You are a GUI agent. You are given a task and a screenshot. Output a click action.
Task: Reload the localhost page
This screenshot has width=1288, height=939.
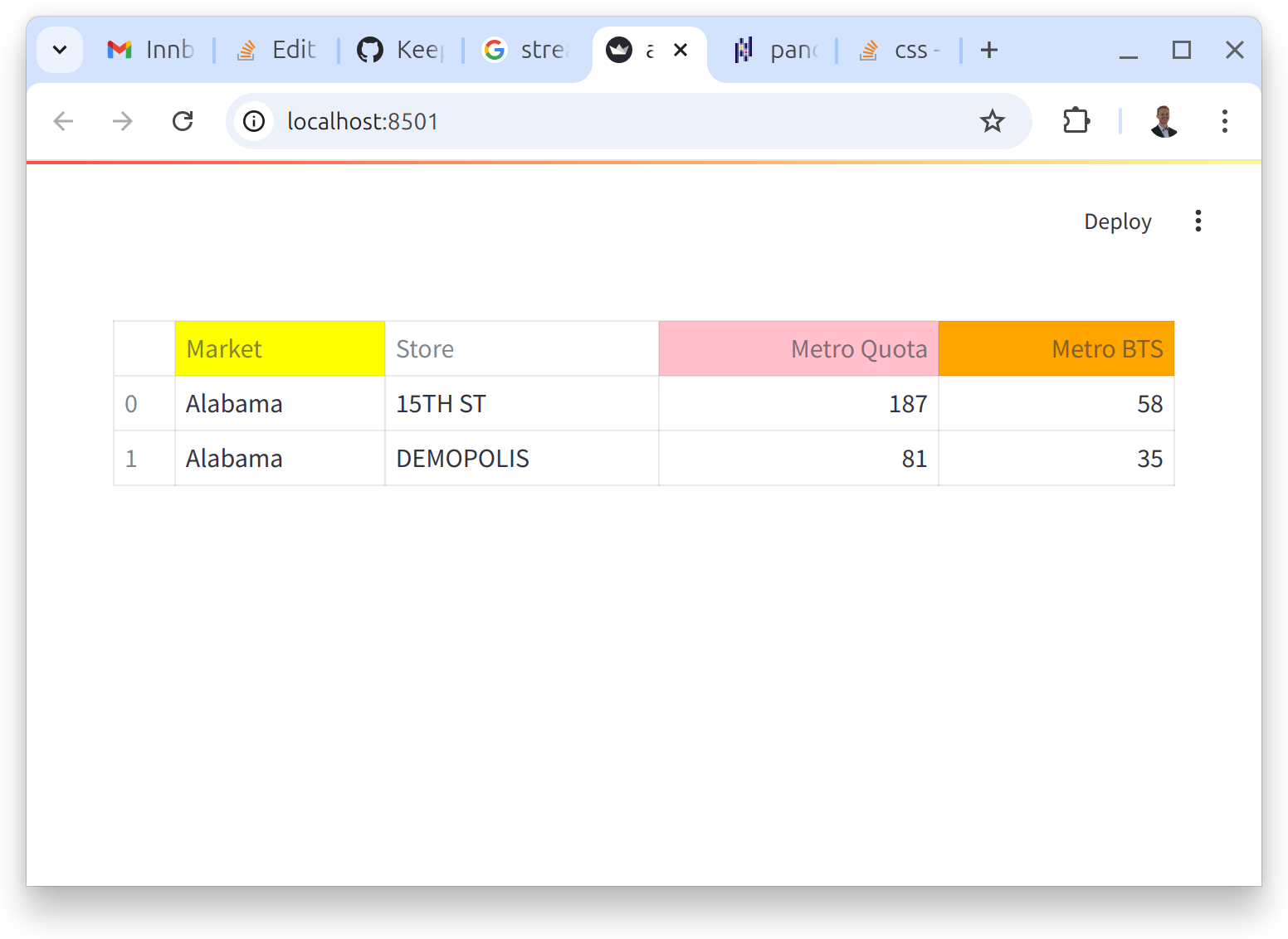point(183,121)
